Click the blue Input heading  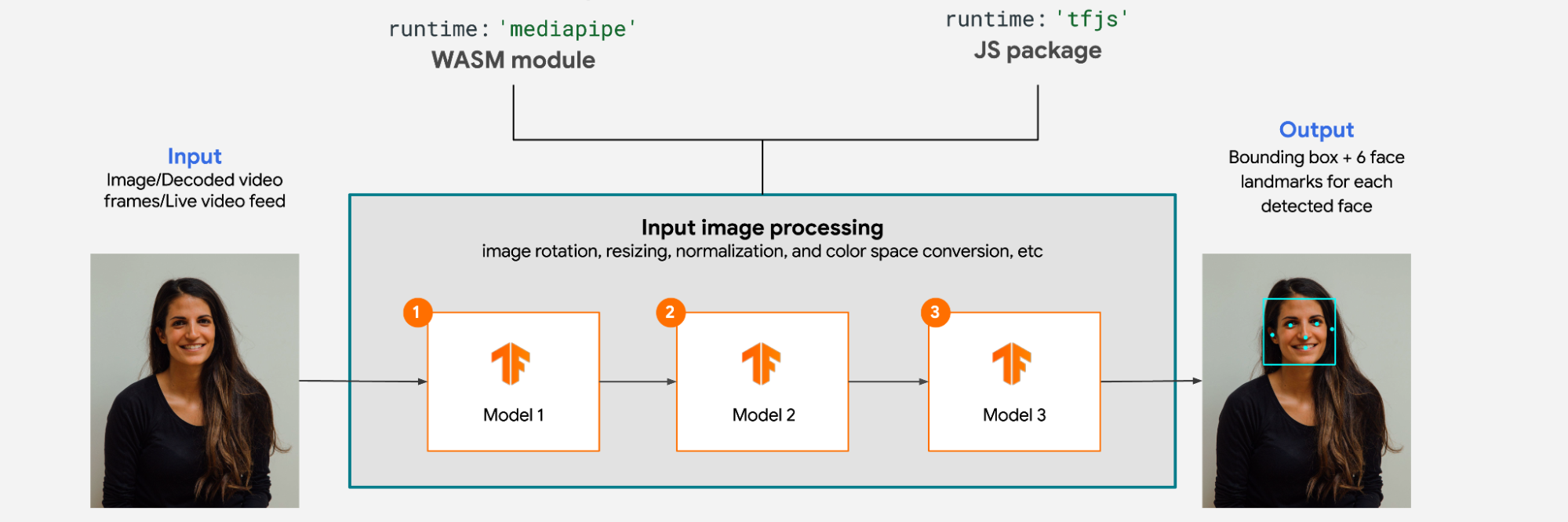pyautogui.click(x=195, y=156)
